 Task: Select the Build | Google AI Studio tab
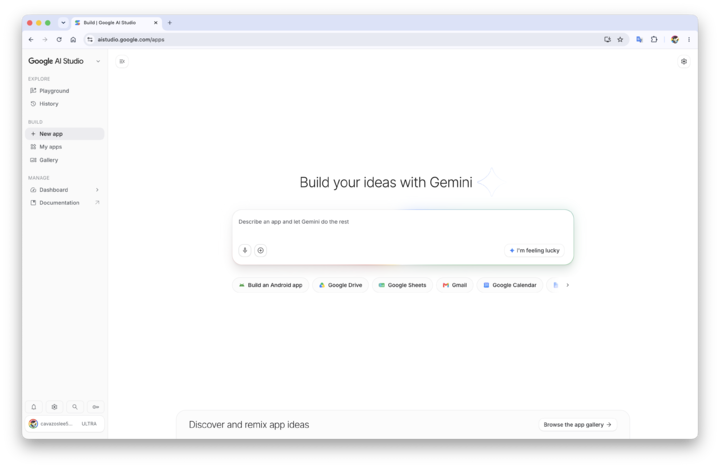(x=117, y=23)
